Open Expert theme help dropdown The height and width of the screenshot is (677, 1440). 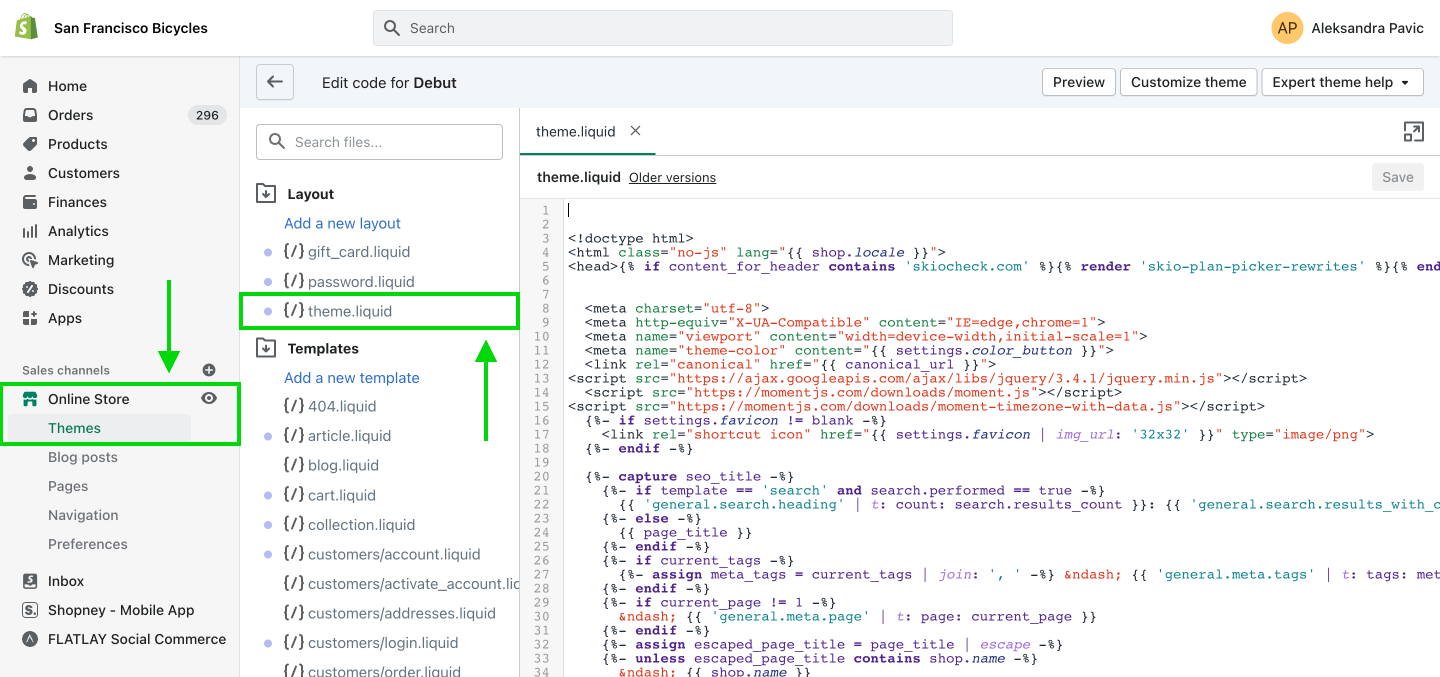1342,82
